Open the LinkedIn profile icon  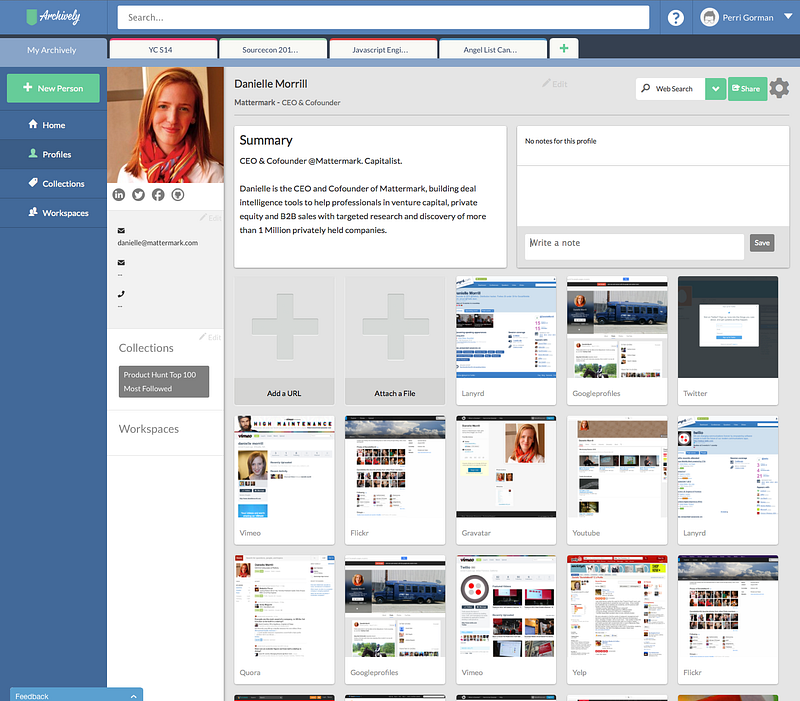(x=119, y=195)
